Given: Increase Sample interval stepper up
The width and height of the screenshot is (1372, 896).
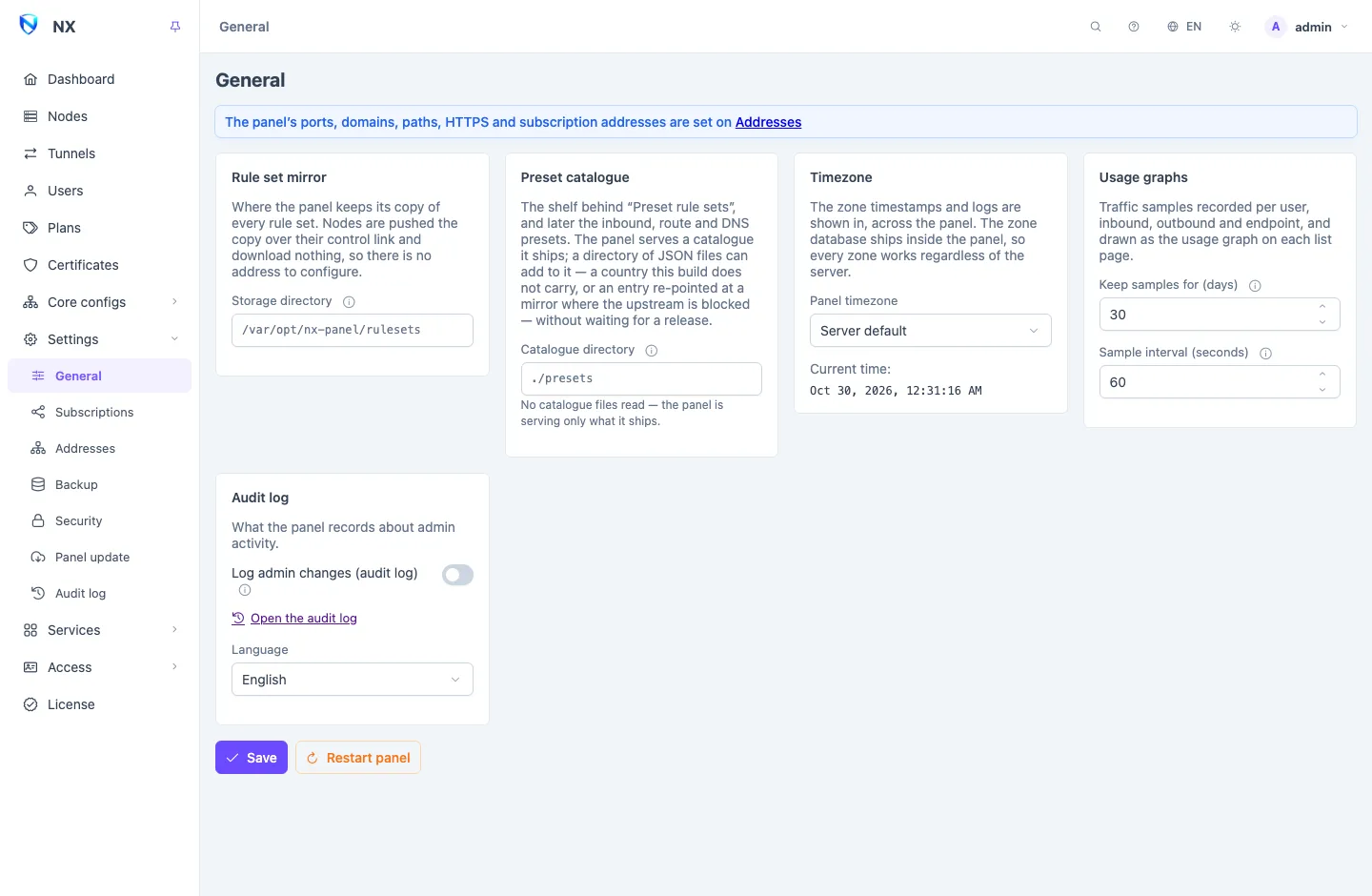Looking at the screenshot, I should point(1322,375).
